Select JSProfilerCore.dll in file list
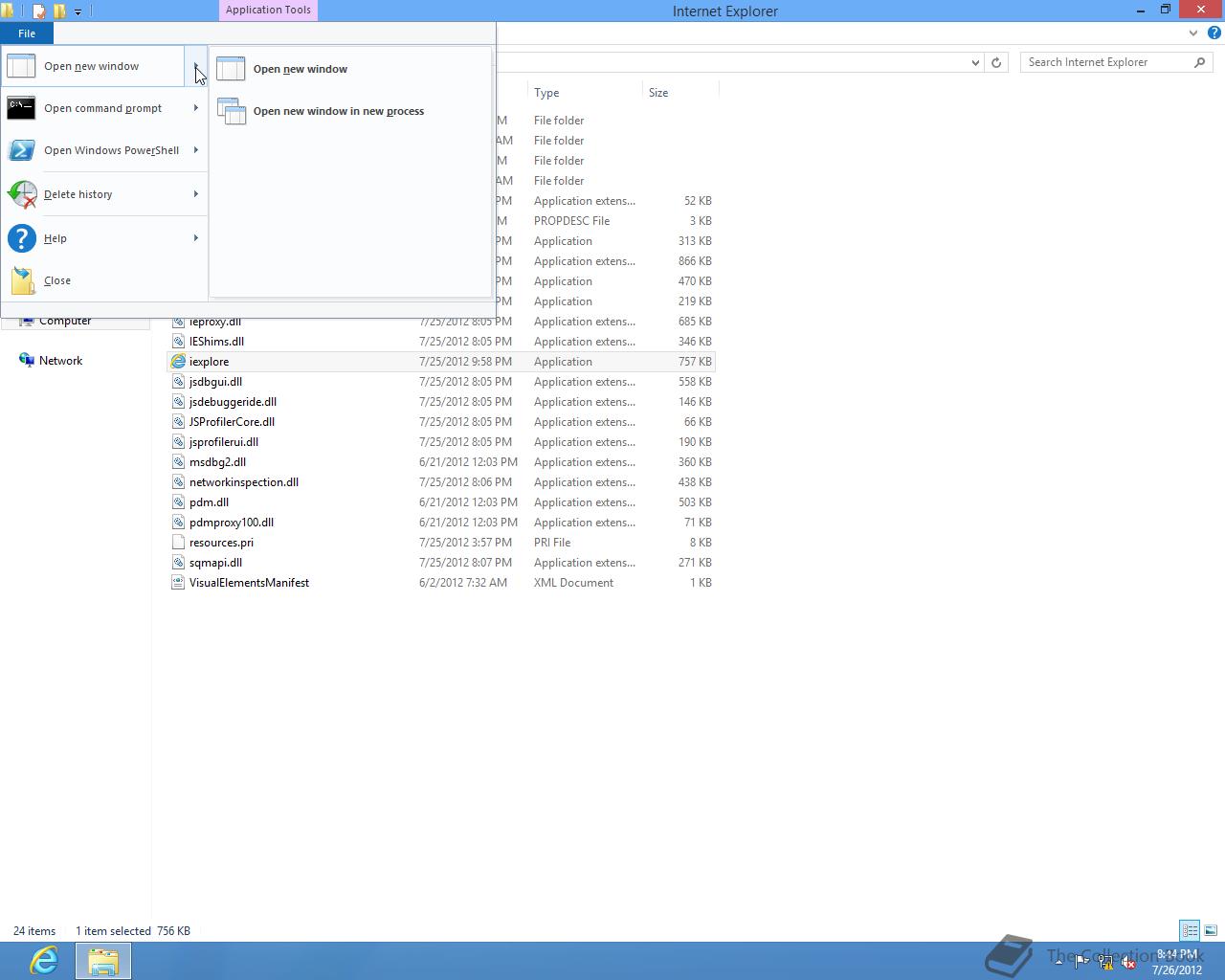 232,422
